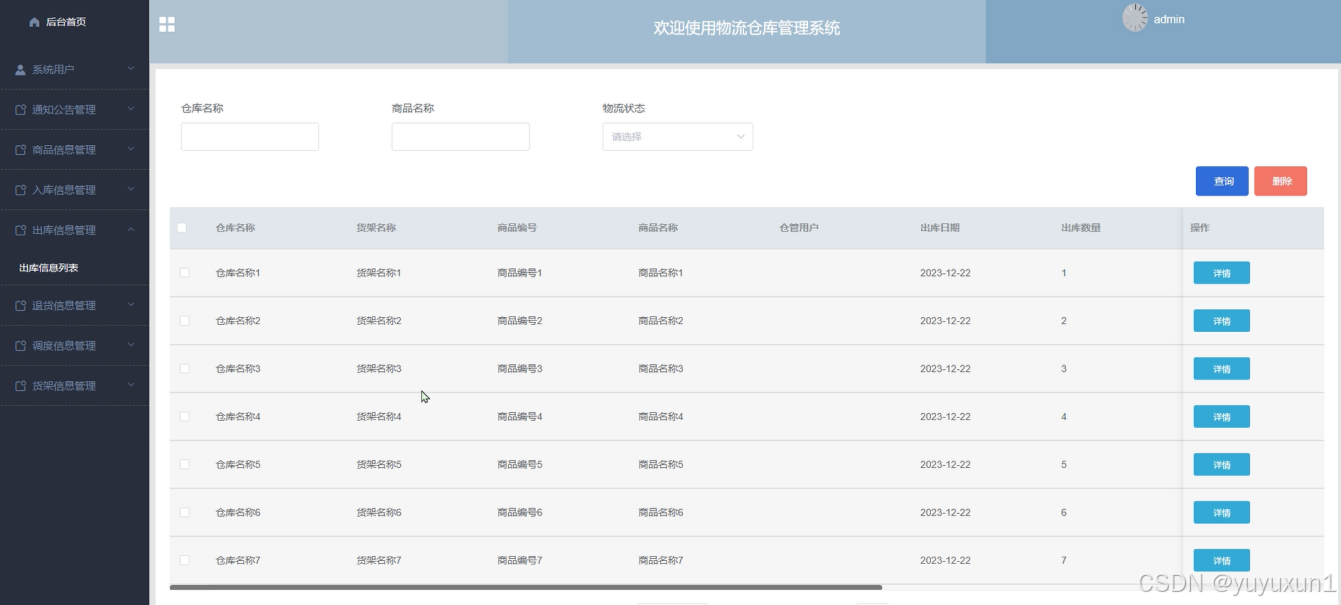The image size is (1341, 605).
Task: Click the blue 查询 button
Action: [1221, 181]
